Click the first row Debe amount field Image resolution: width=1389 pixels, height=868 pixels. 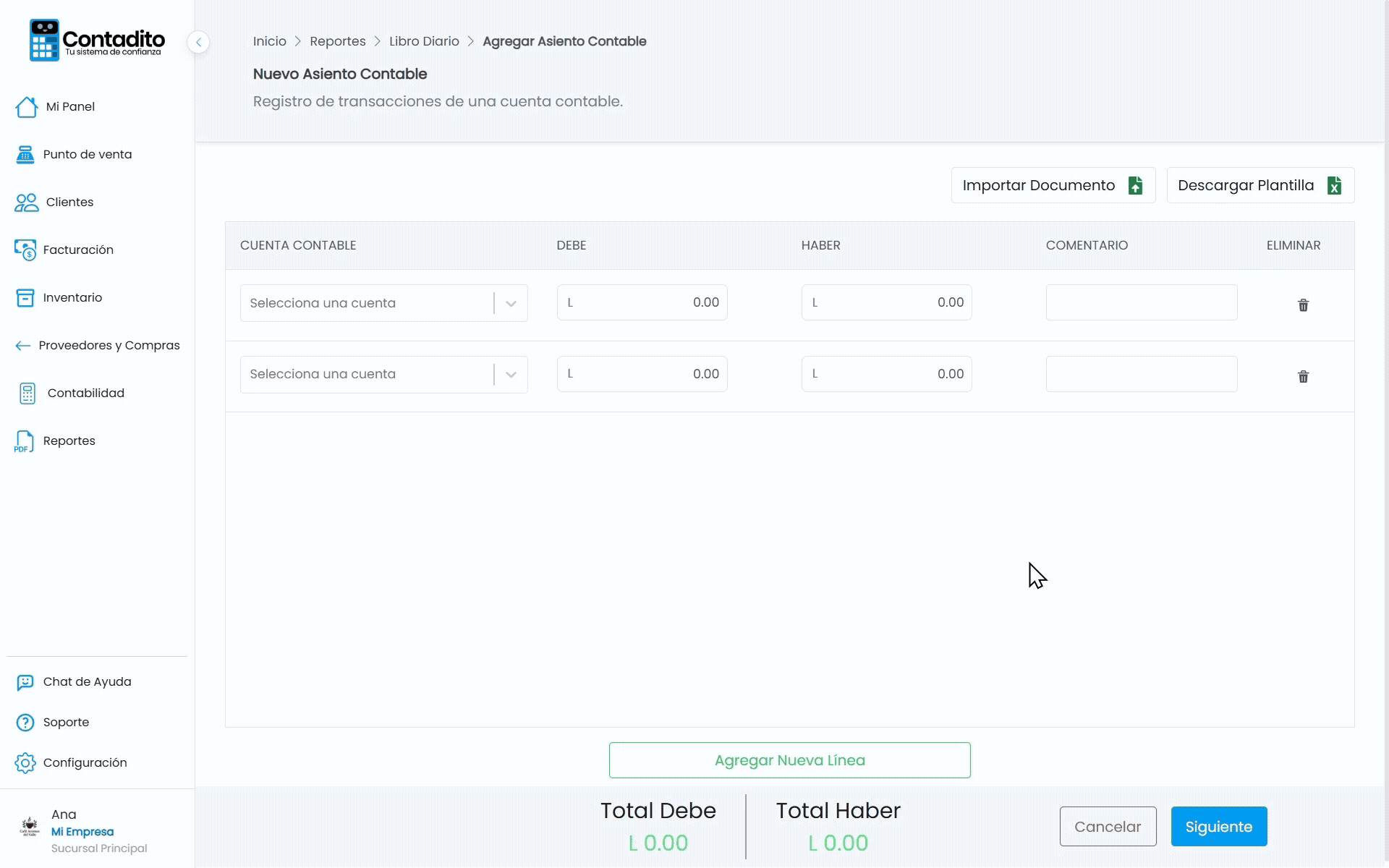click(642, 302)
